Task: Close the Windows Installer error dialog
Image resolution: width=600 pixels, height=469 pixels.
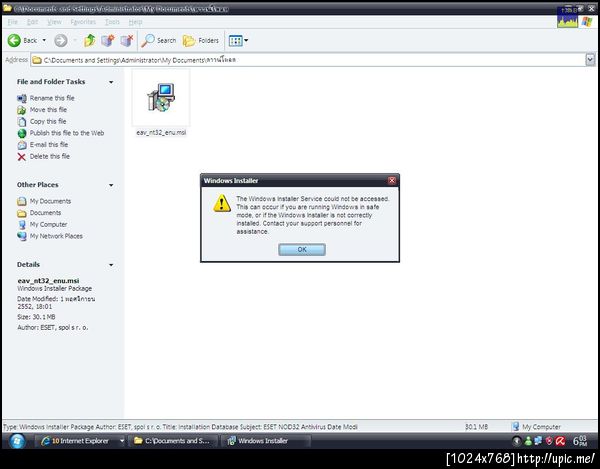Action: (x=391, y=181)
